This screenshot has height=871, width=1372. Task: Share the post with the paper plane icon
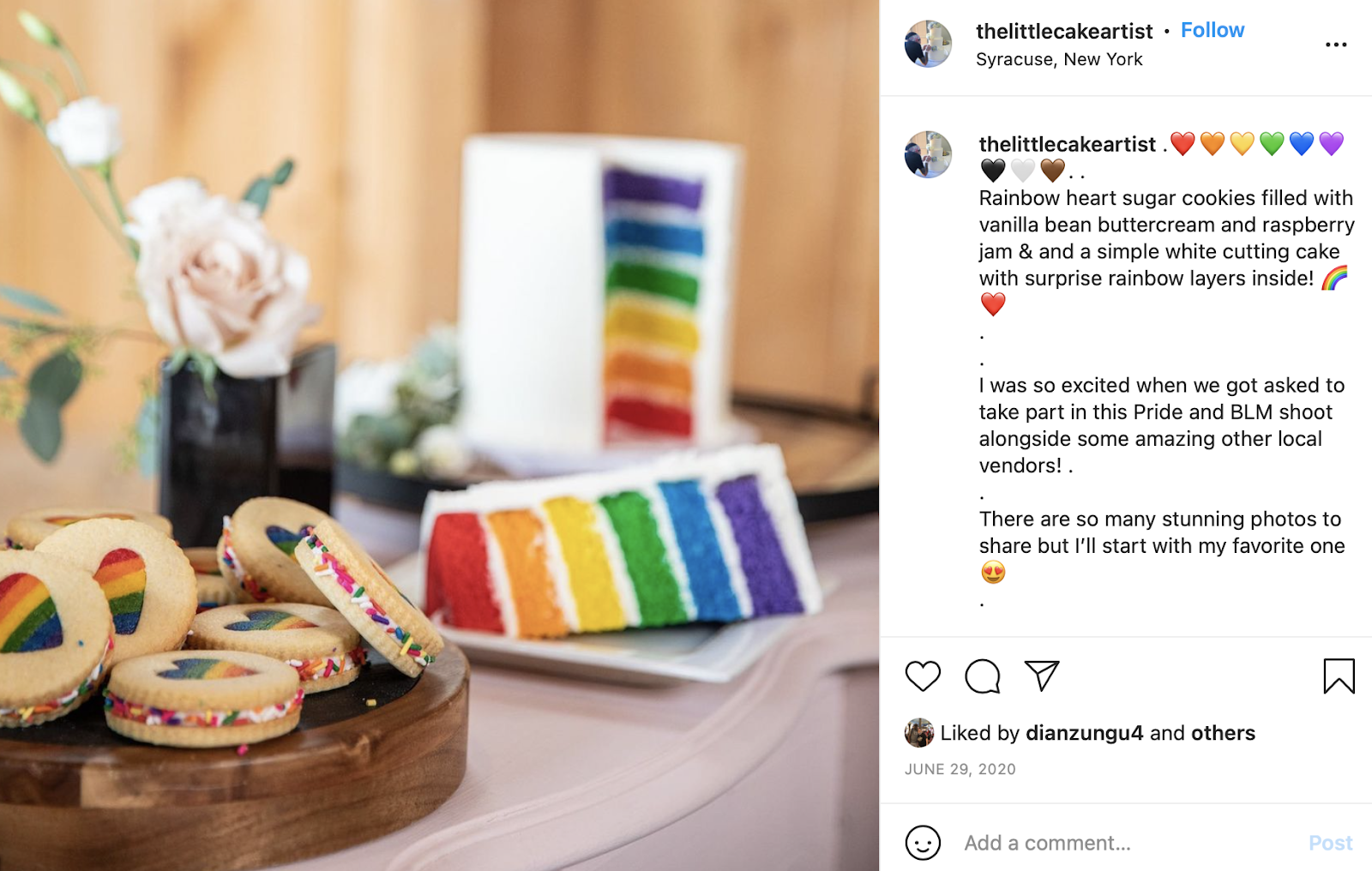click(x=1042, y=676)
